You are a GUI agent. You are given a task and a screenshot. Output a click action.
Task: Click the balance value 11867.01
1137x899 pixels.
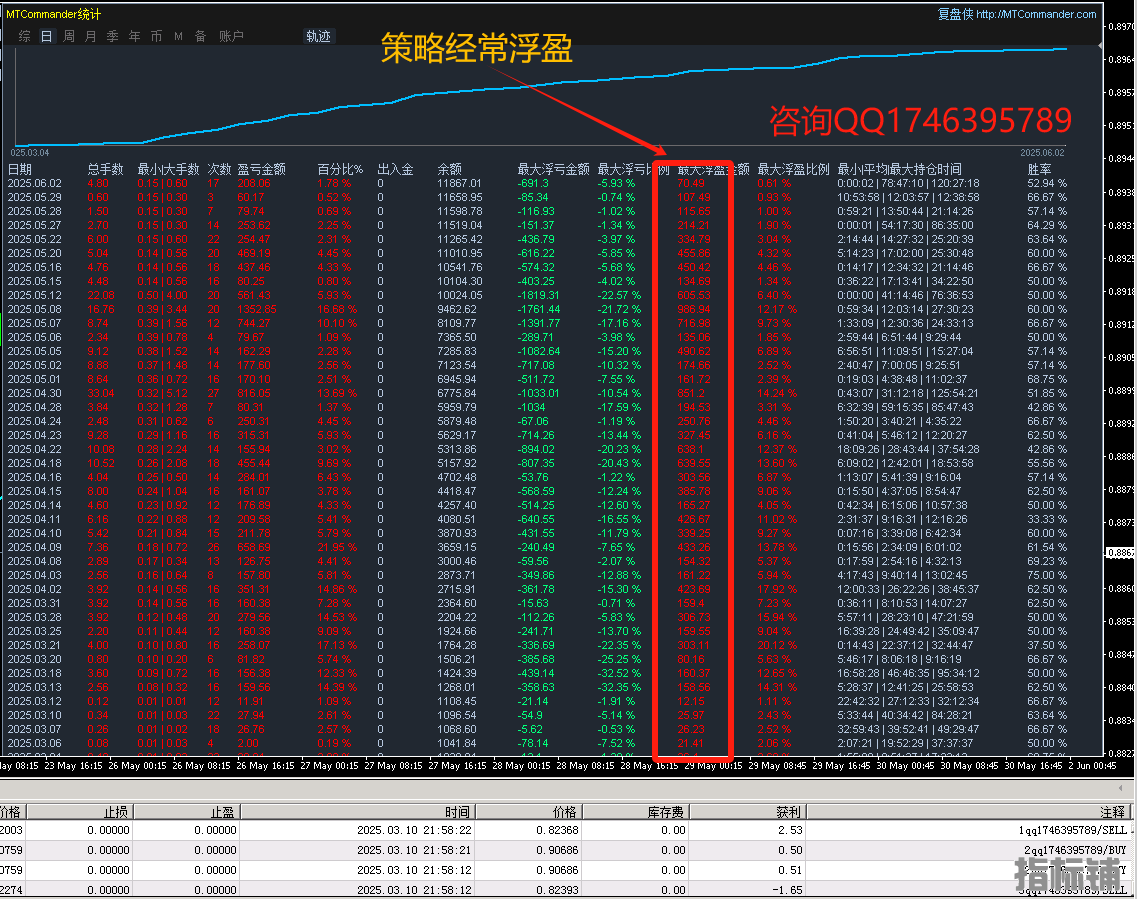(x=459, y=183)
